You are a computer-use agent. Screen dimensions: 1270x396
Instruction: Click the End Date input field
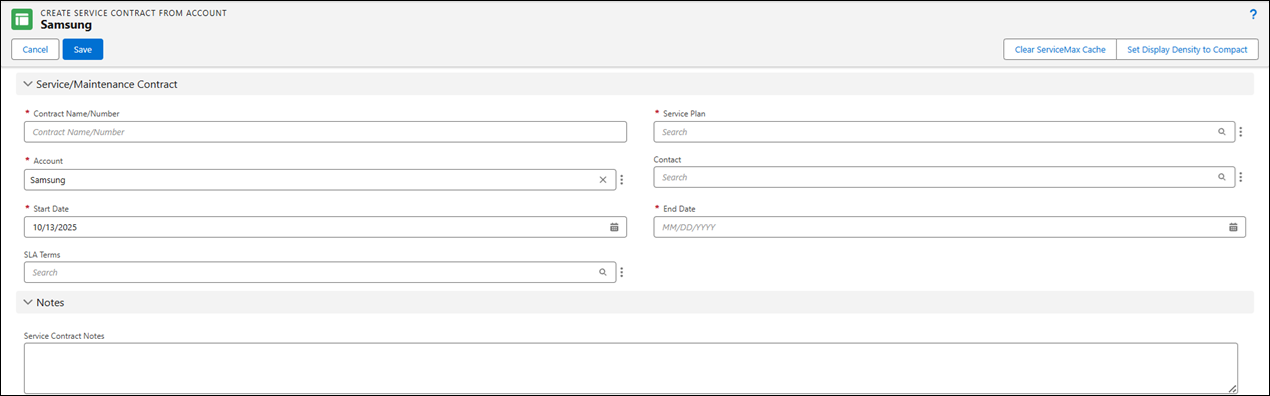coord(949,227)
